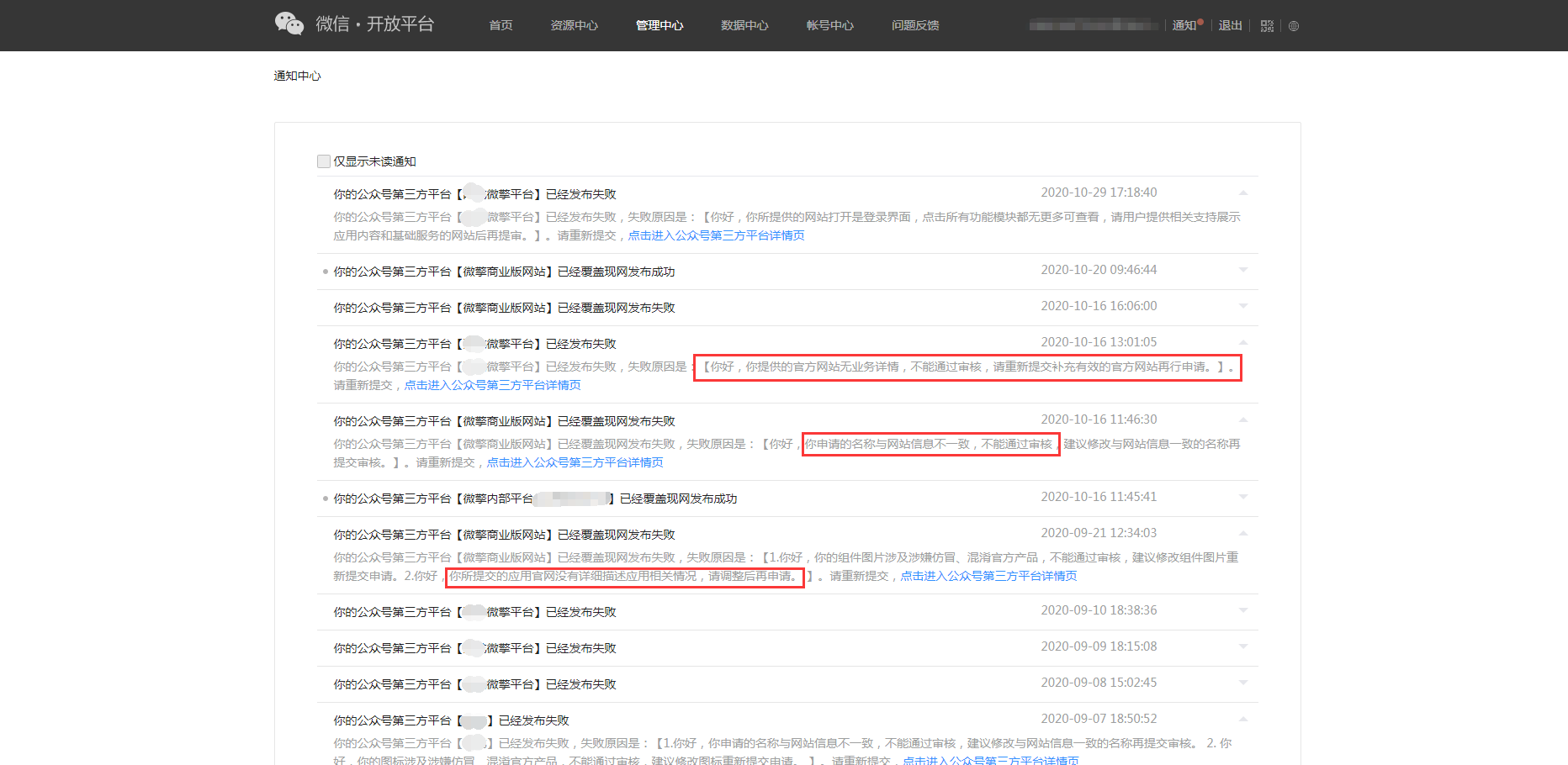Open details link in 2020-10-29 notification
The image size is (1568, 765).
pyautogui.click(x=716, y=235)
